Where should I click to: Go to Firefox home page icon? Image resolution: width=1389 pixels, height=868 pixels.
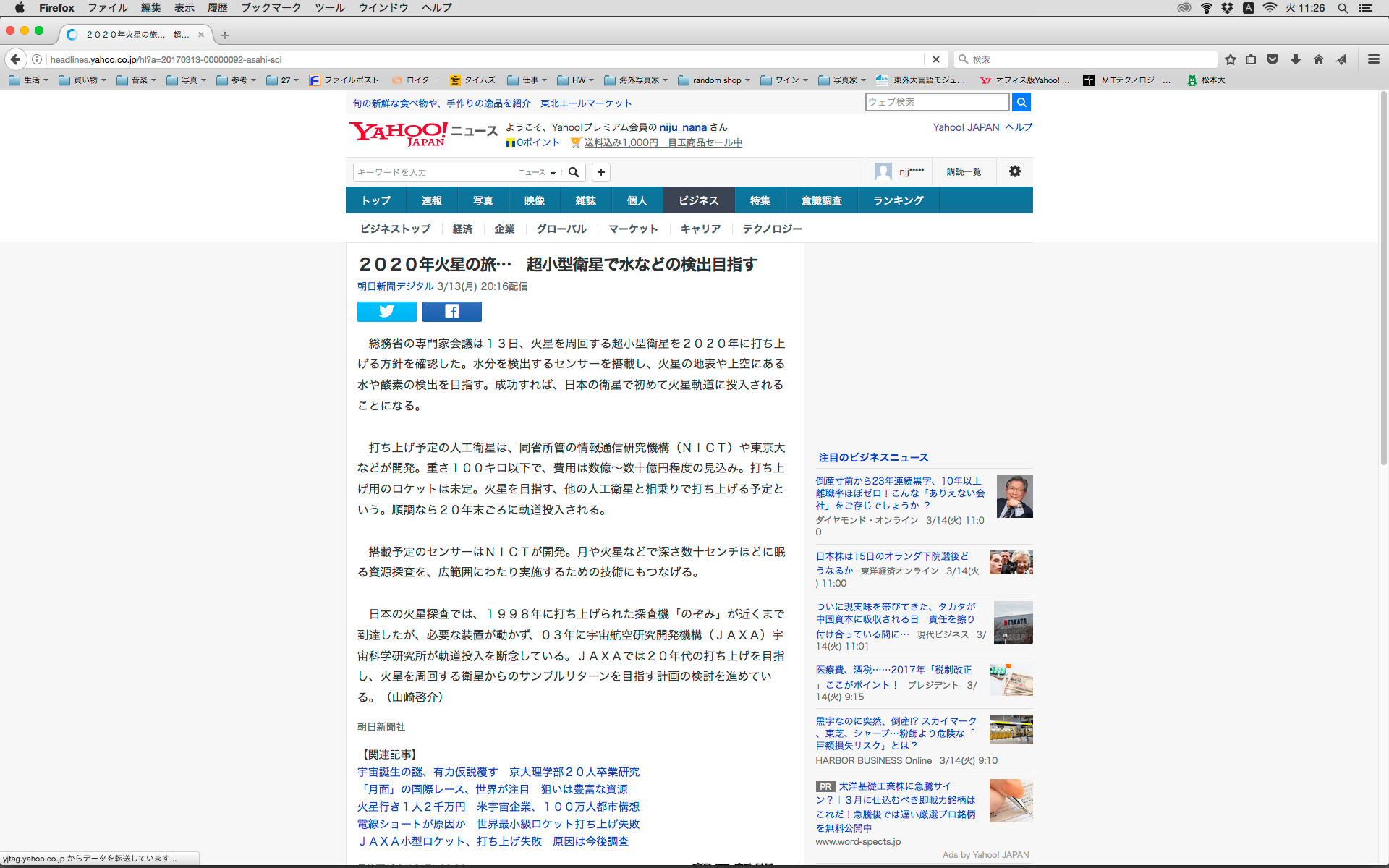click(x=1318, y=59)
